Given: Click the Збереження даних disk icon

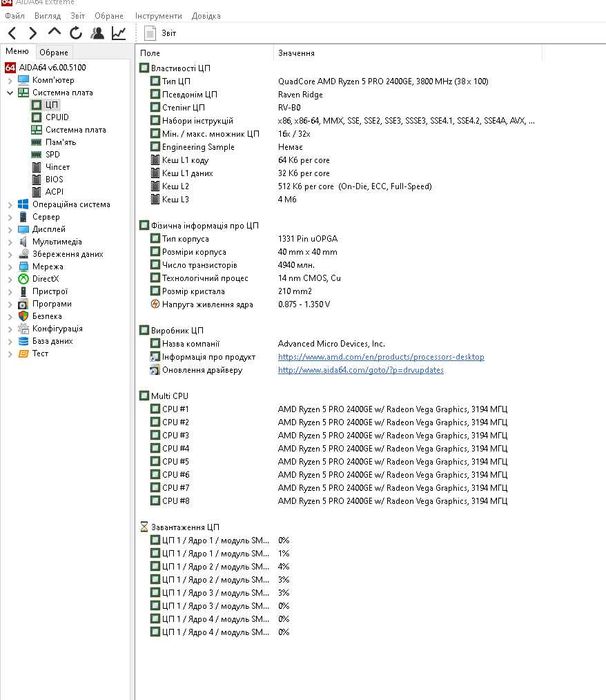Looking at the screenshot, I should pos(23,254).
